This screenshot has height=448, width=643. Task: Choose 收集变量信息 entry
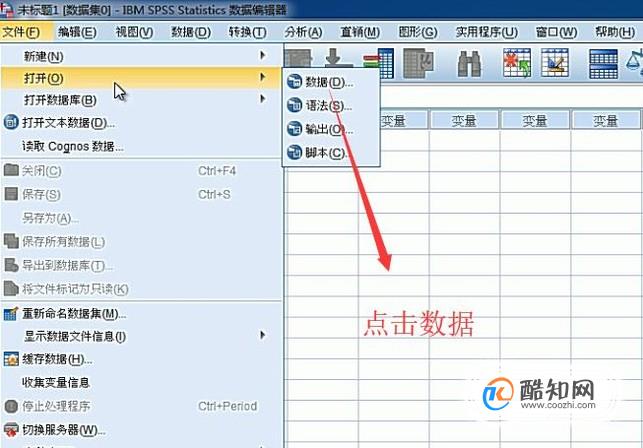(141, 383)
